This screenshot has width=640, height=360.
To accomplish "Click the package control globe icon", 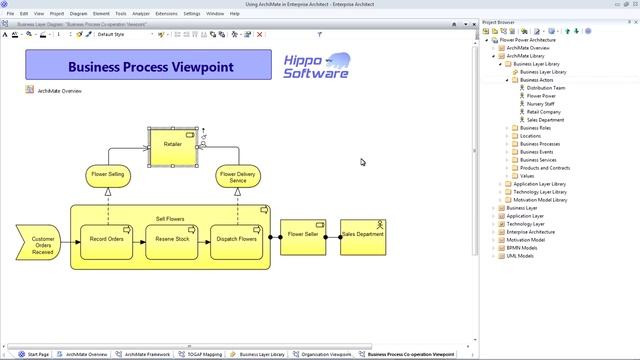I will pos(551,31).
